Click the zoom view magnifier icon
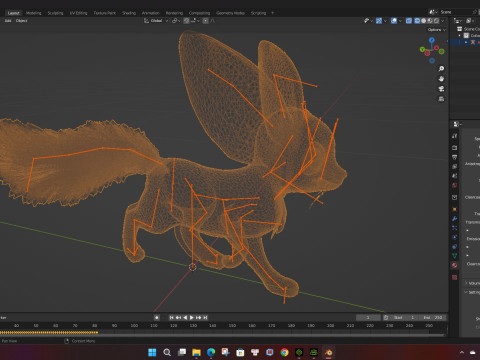The height and width of the screenshot is (360, 480). pos(441,69)
